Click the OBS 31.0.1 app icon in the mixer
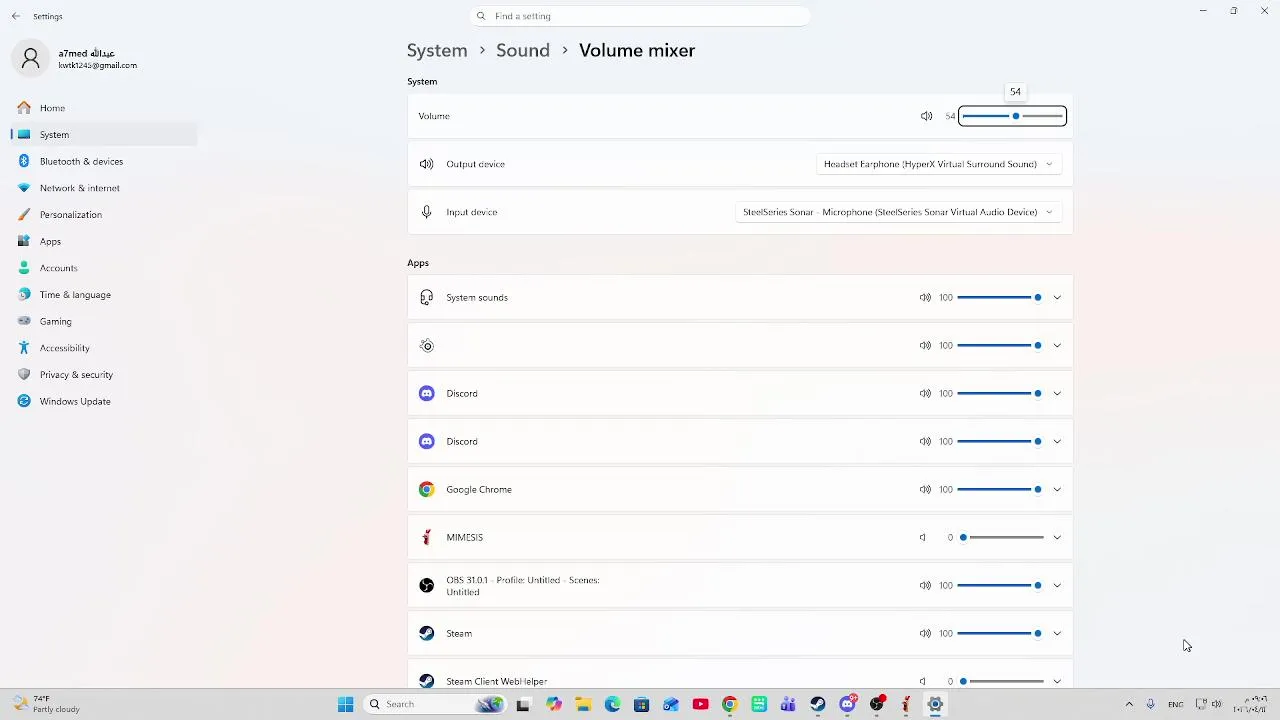This screenshot has width=1280, height=720. click(427, 585)
